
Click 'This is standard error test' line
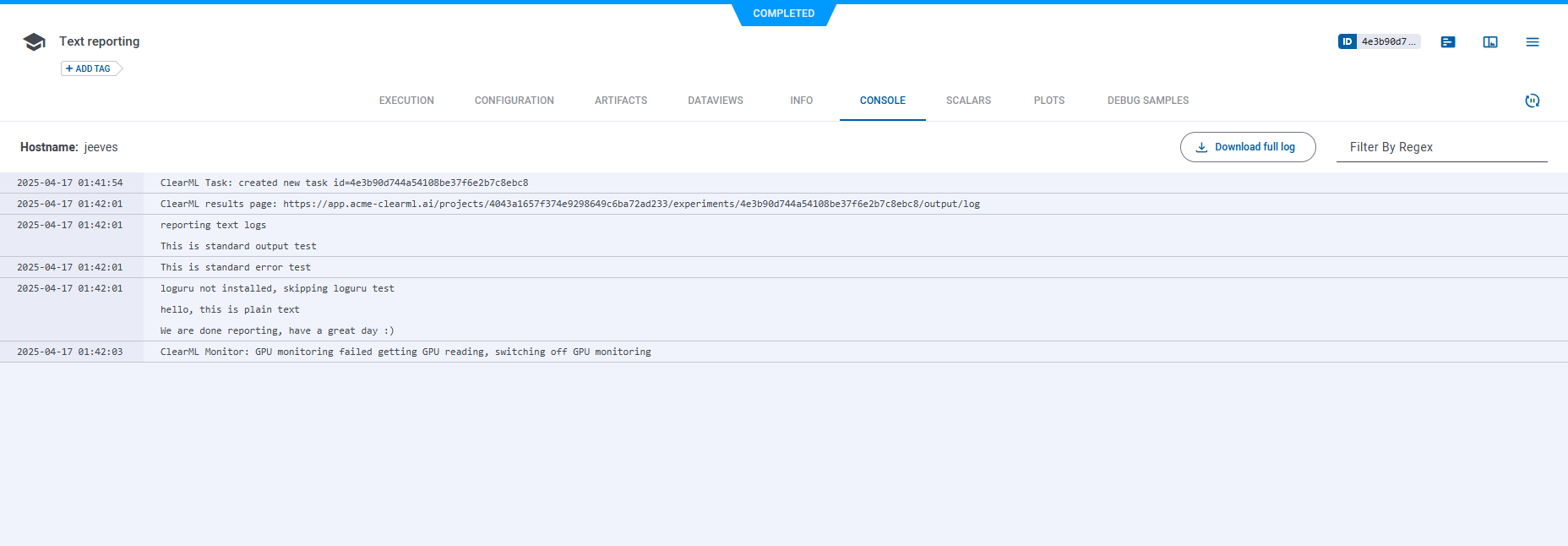(x=236, y=267)
